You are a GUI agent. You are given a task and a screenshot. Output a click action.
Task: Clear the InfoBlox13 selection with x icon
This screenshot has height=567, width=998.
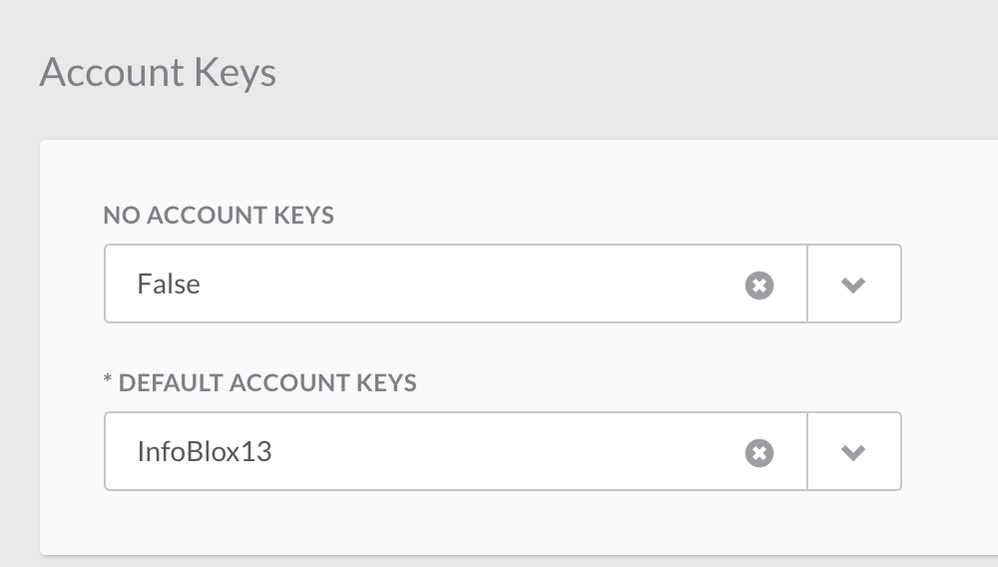(759, 453)
